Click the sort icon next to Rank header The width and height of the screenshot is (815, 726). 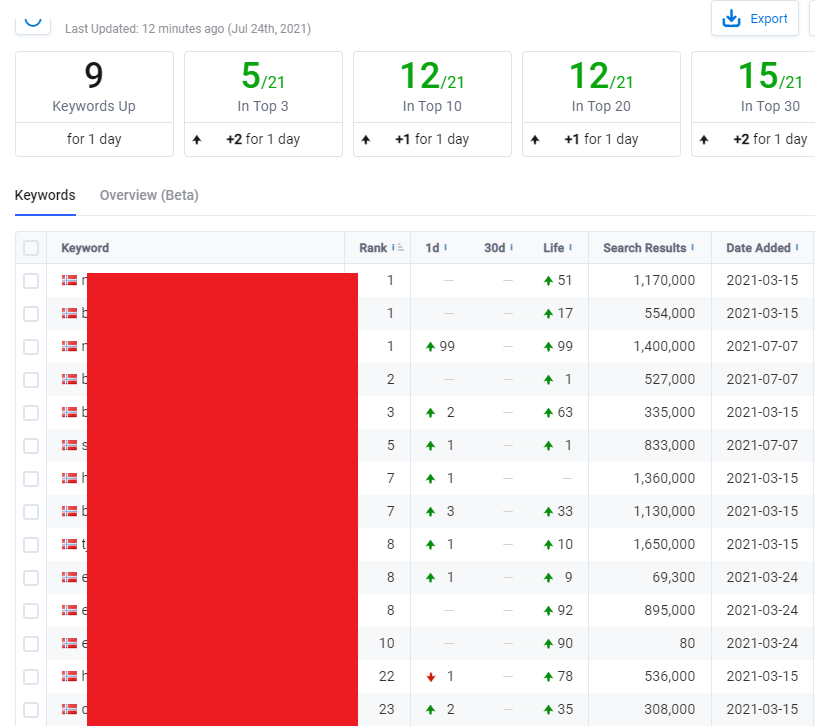[x=401, y=248]
